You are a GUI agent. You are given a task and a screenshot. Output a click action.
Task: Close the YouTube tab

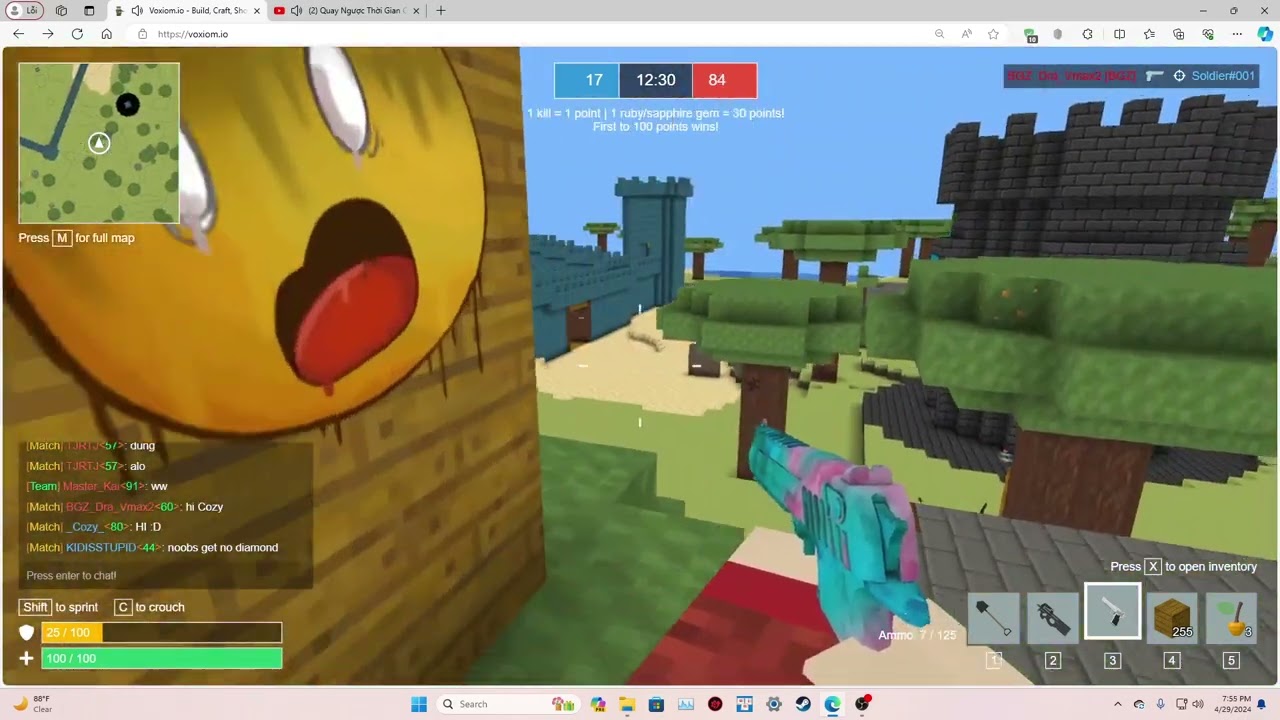(416, 10)
